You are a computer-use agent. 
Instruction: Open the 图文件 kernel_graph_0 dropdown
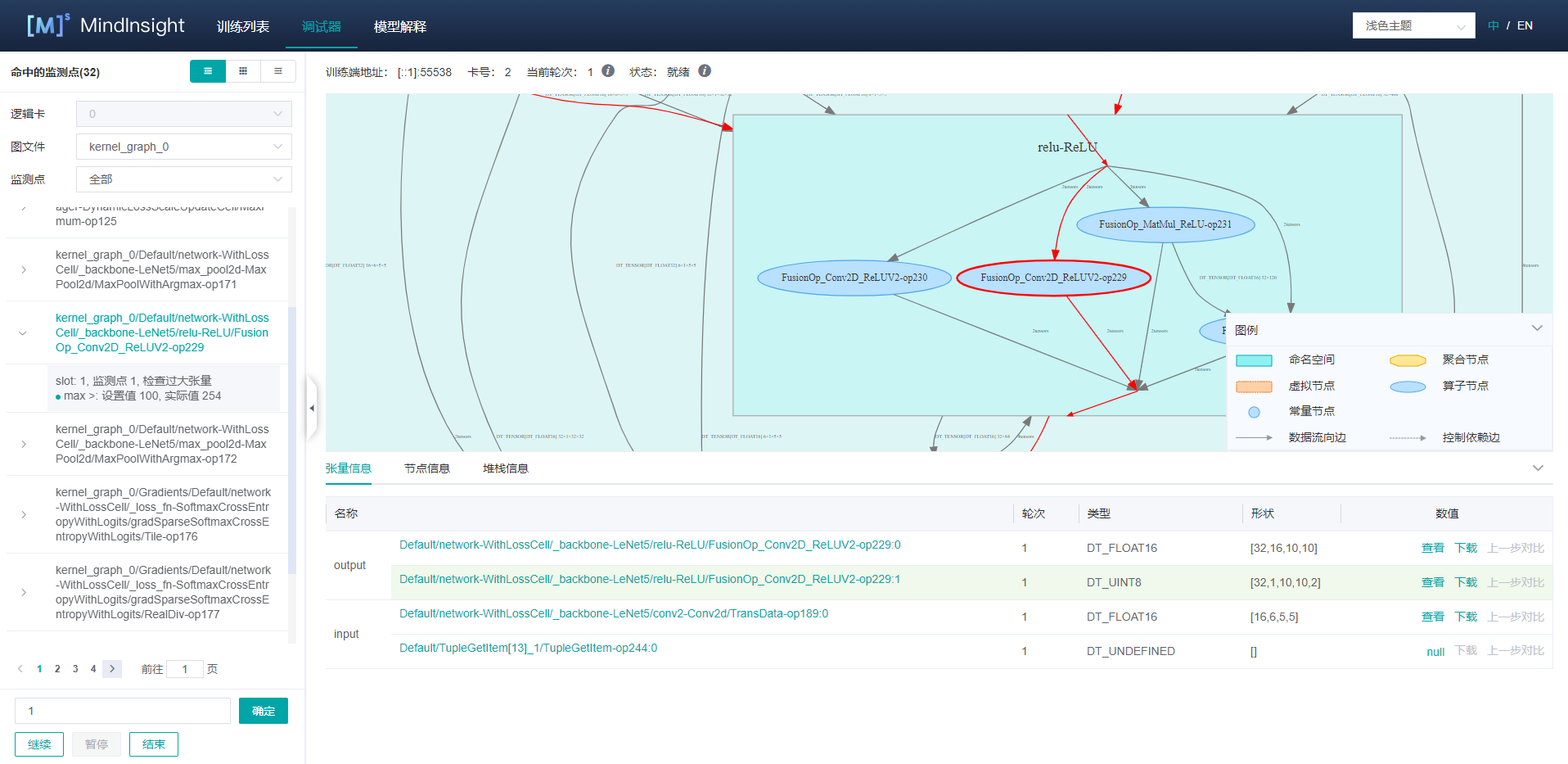184,147
